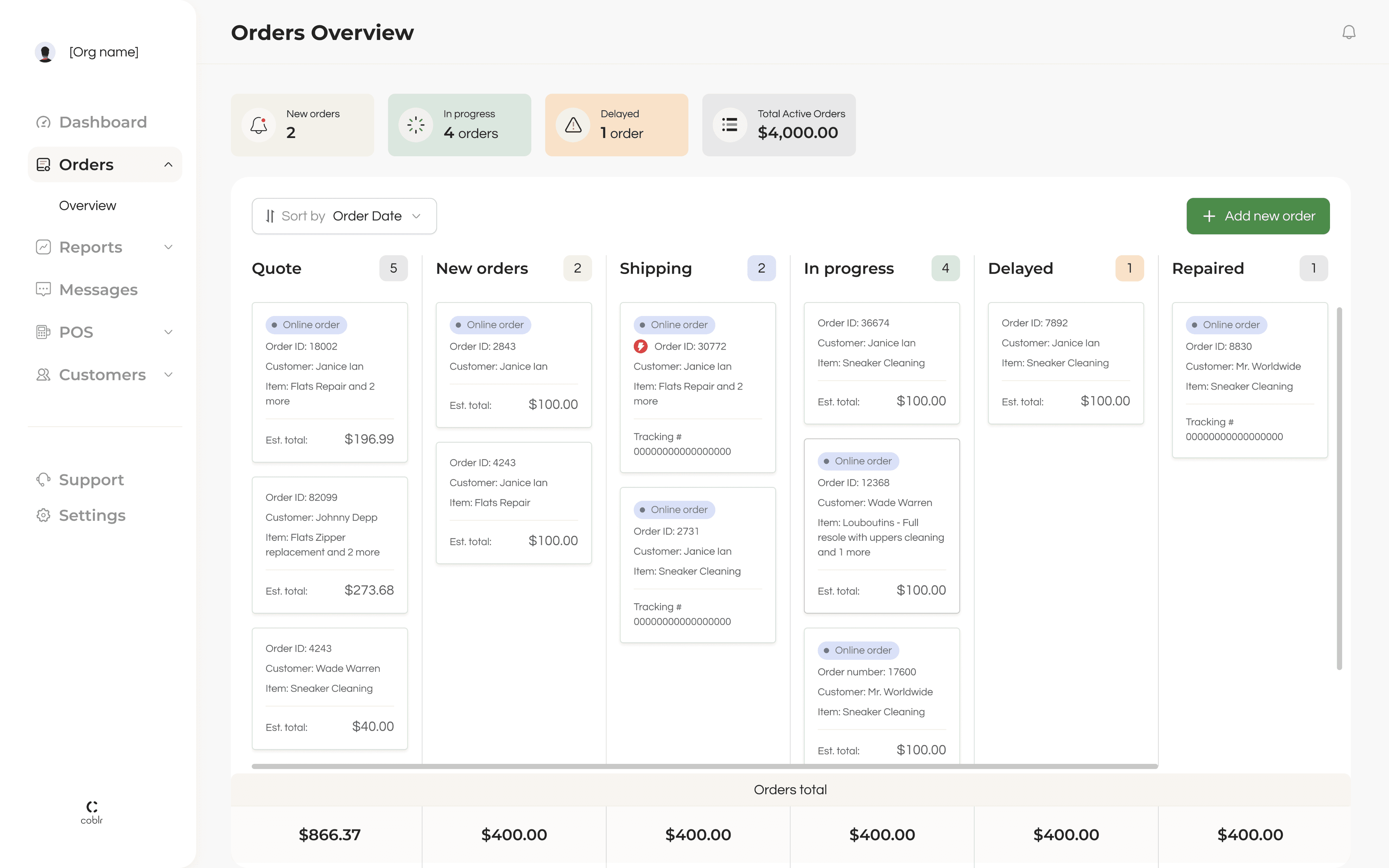Screen dimensions: 1389x868
Task: Click the red lightning icon on order 30772
Action: (641, 346)
